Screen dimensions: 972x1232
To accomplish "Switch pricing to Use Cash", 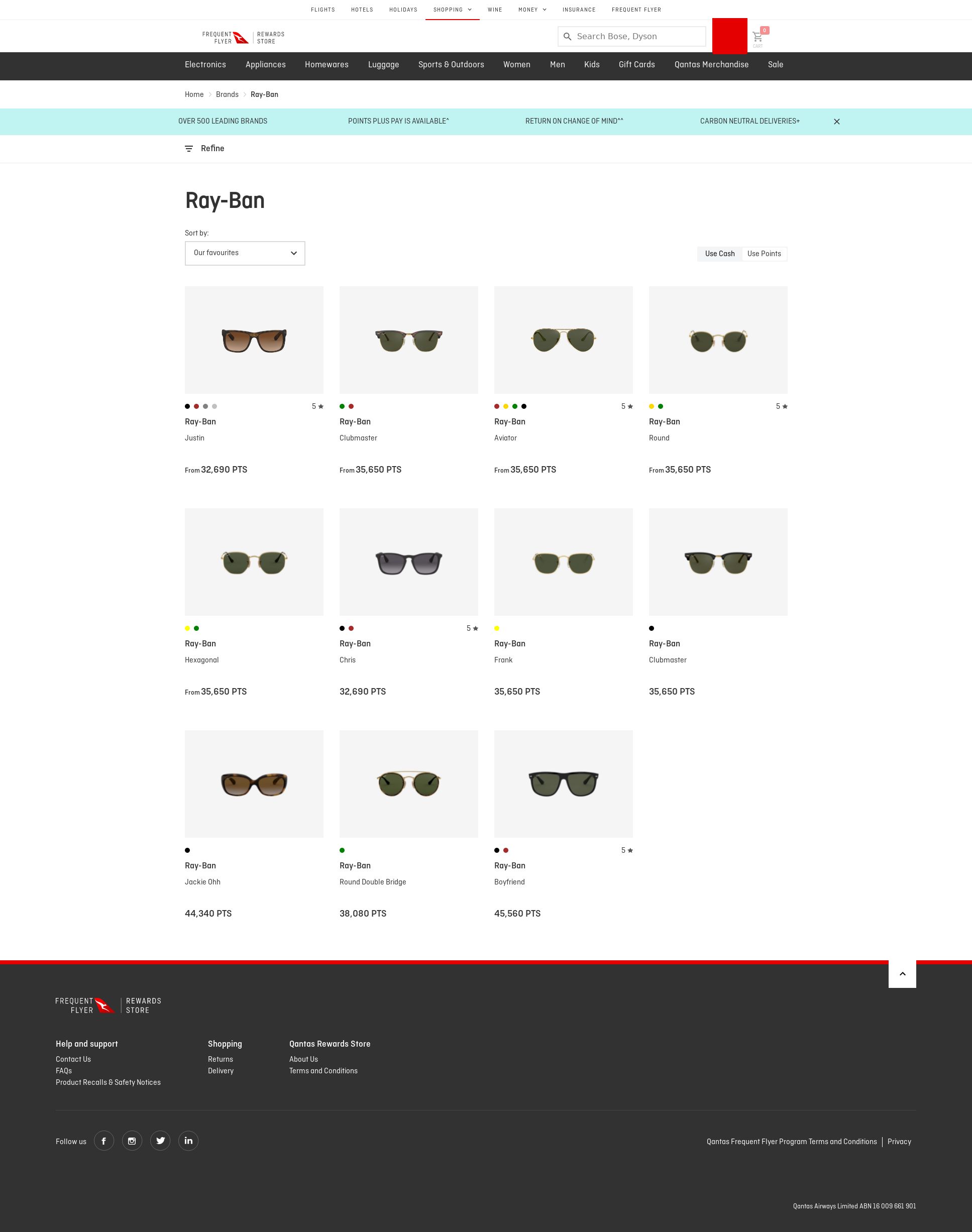I will [720, 254].
